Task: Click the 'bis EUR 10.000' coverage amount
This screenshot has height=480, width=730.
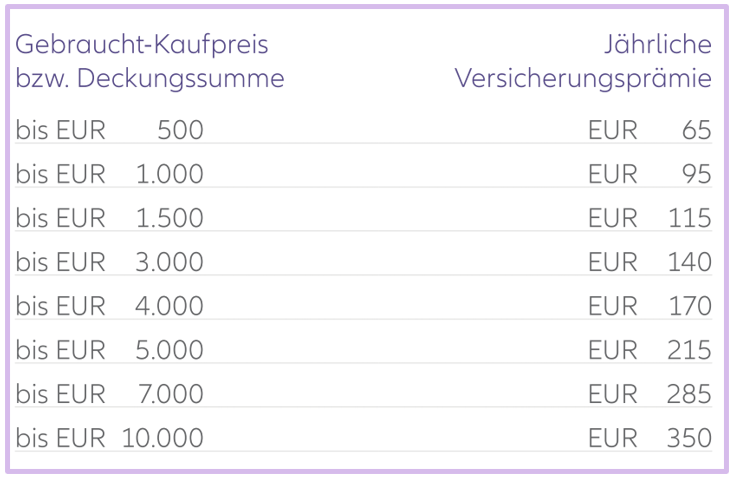Action: click(109, 438)
